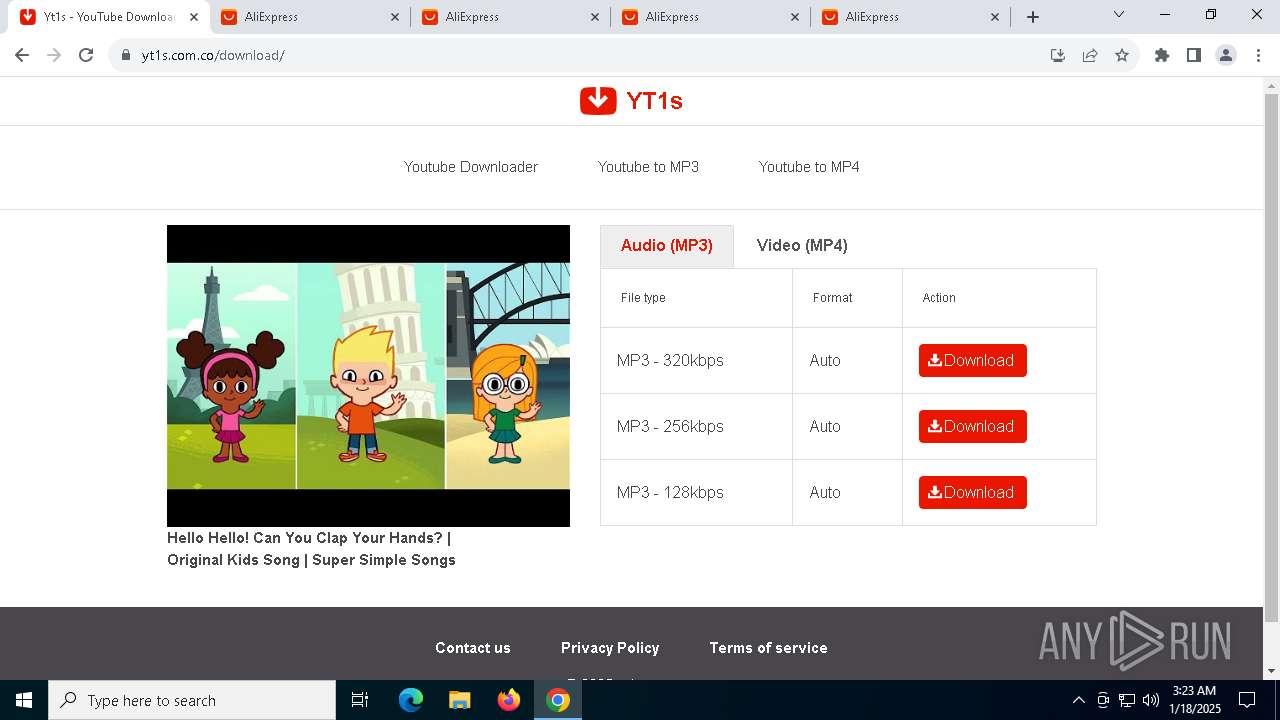The height and width of the screenshot is (720, 1280).
Task: Go forward with browser forward arrow
Action: click(x=54, y=55)
